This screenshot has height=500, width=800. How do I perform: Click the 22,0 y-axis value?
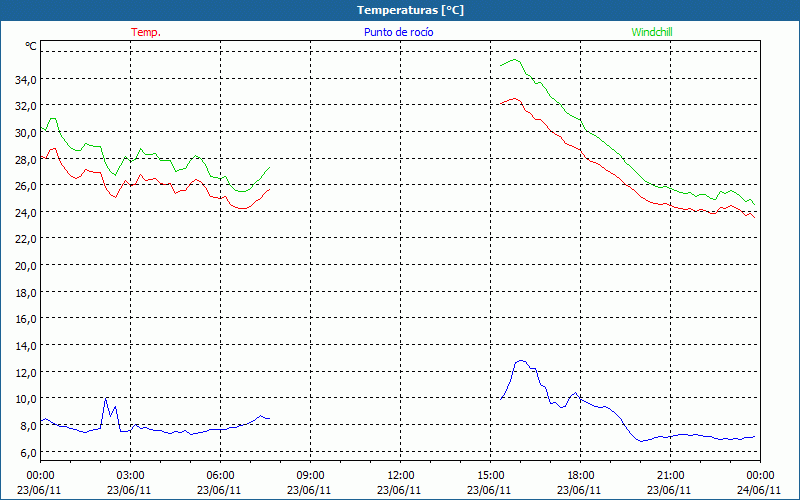coord(26,238)
